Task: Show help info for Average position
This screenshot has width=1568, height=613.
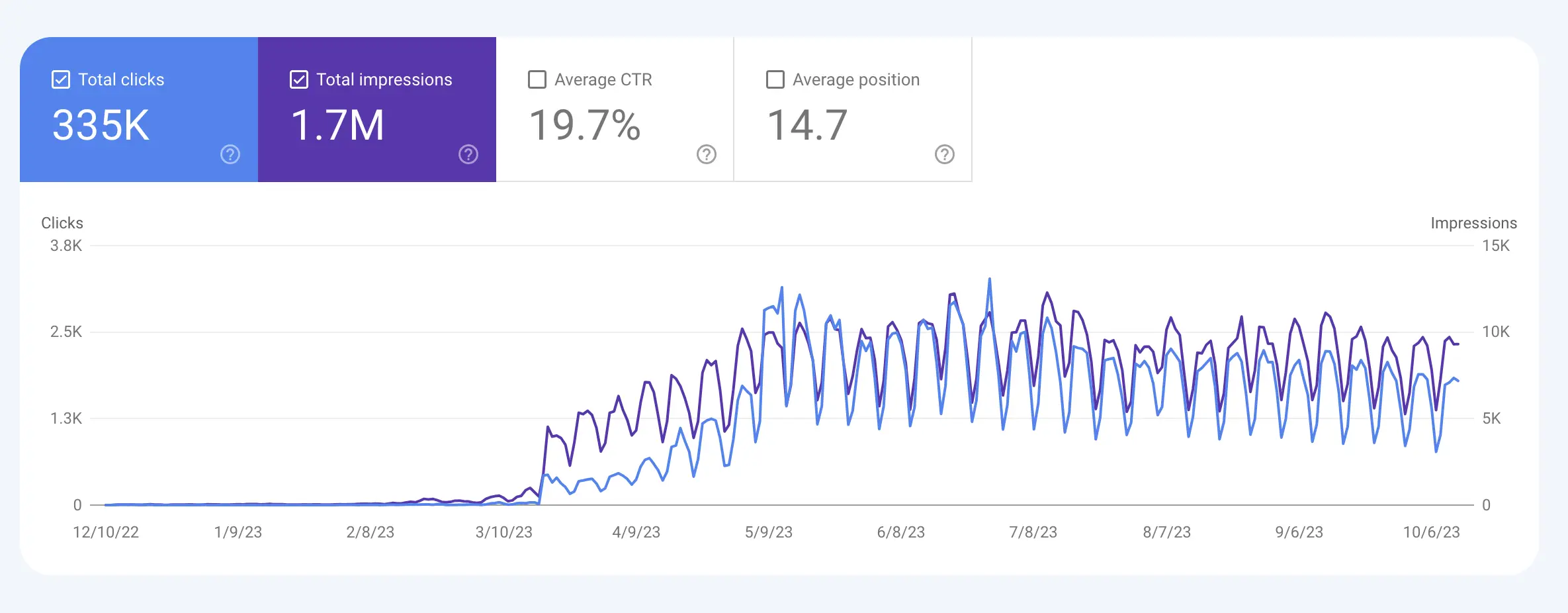Action: point(944,154)
